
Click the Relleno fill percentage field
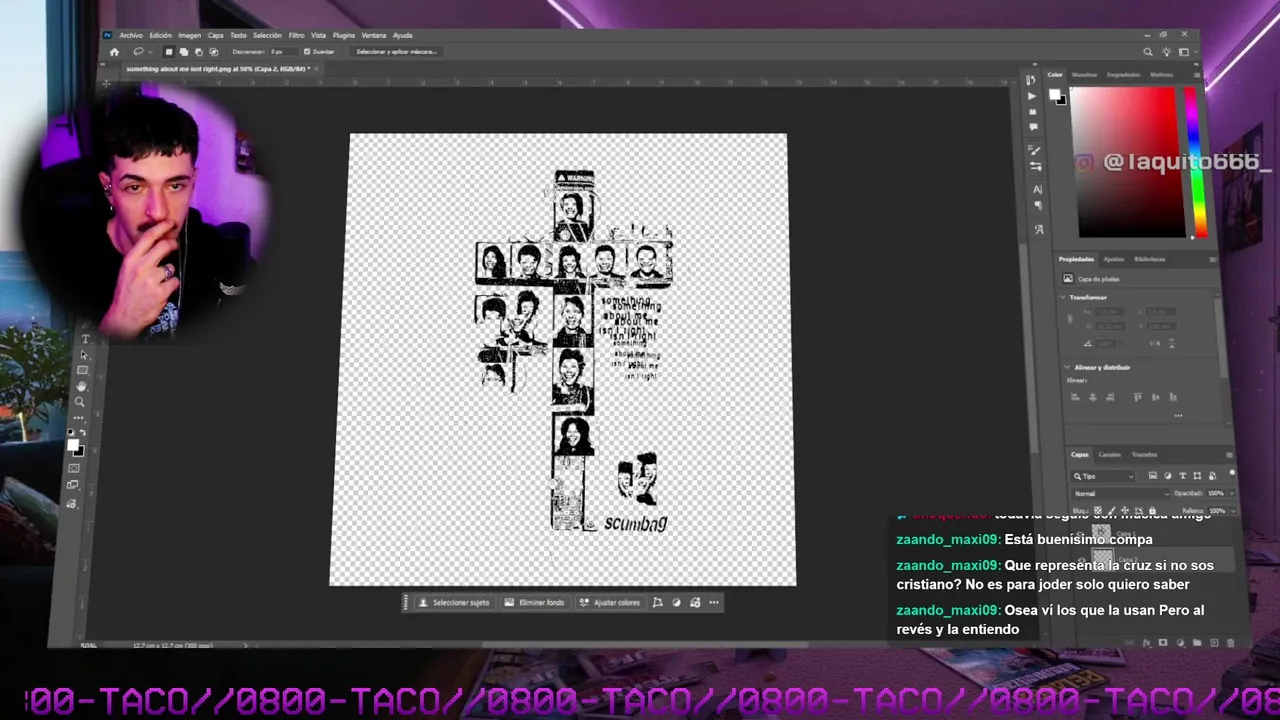click(1216, 511)
